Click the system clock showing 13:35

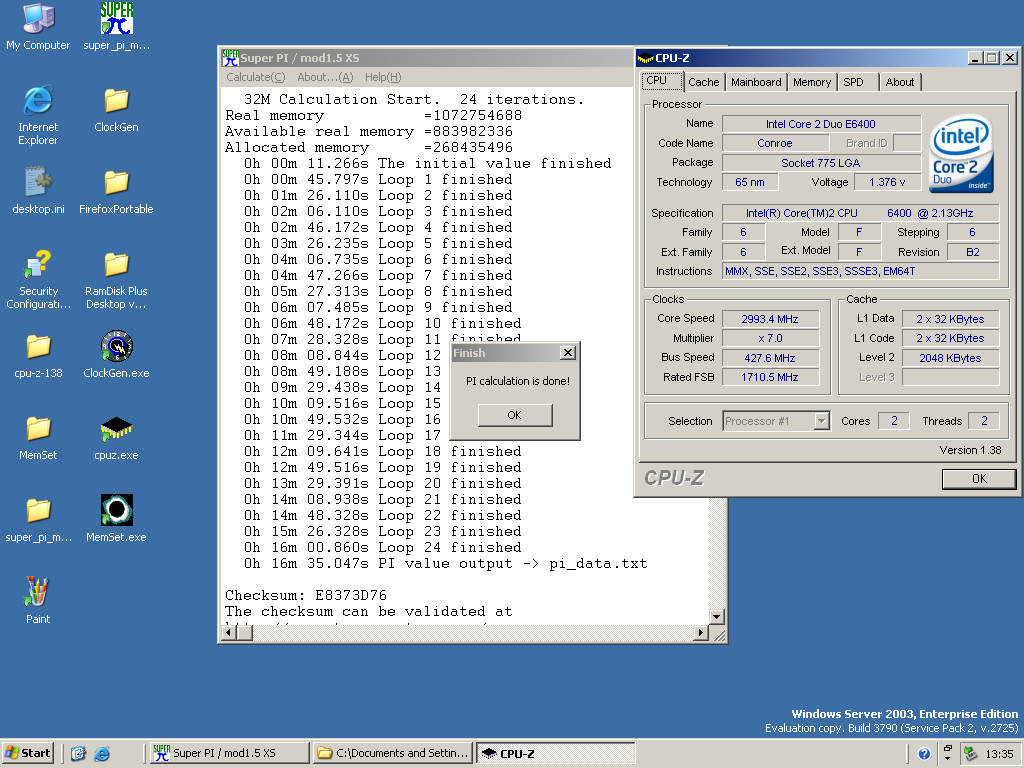[999, 754]
